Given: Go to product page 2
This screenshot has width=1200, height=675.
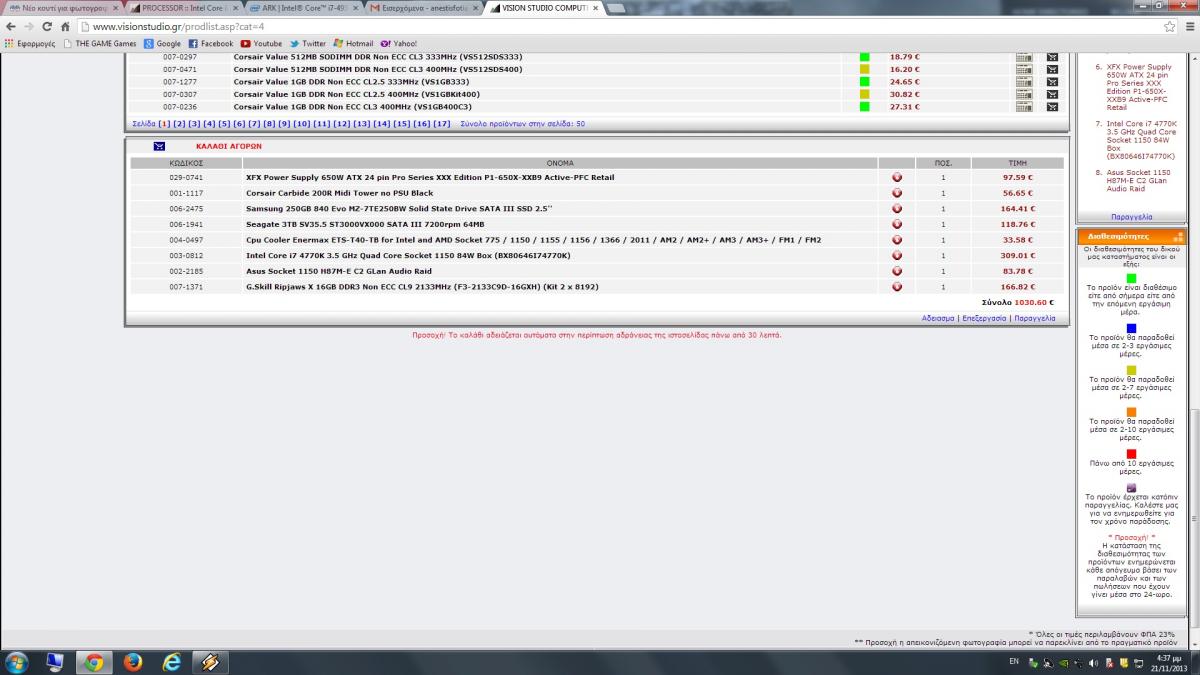Looking at the screenshot, I should [x=179, y=124].
